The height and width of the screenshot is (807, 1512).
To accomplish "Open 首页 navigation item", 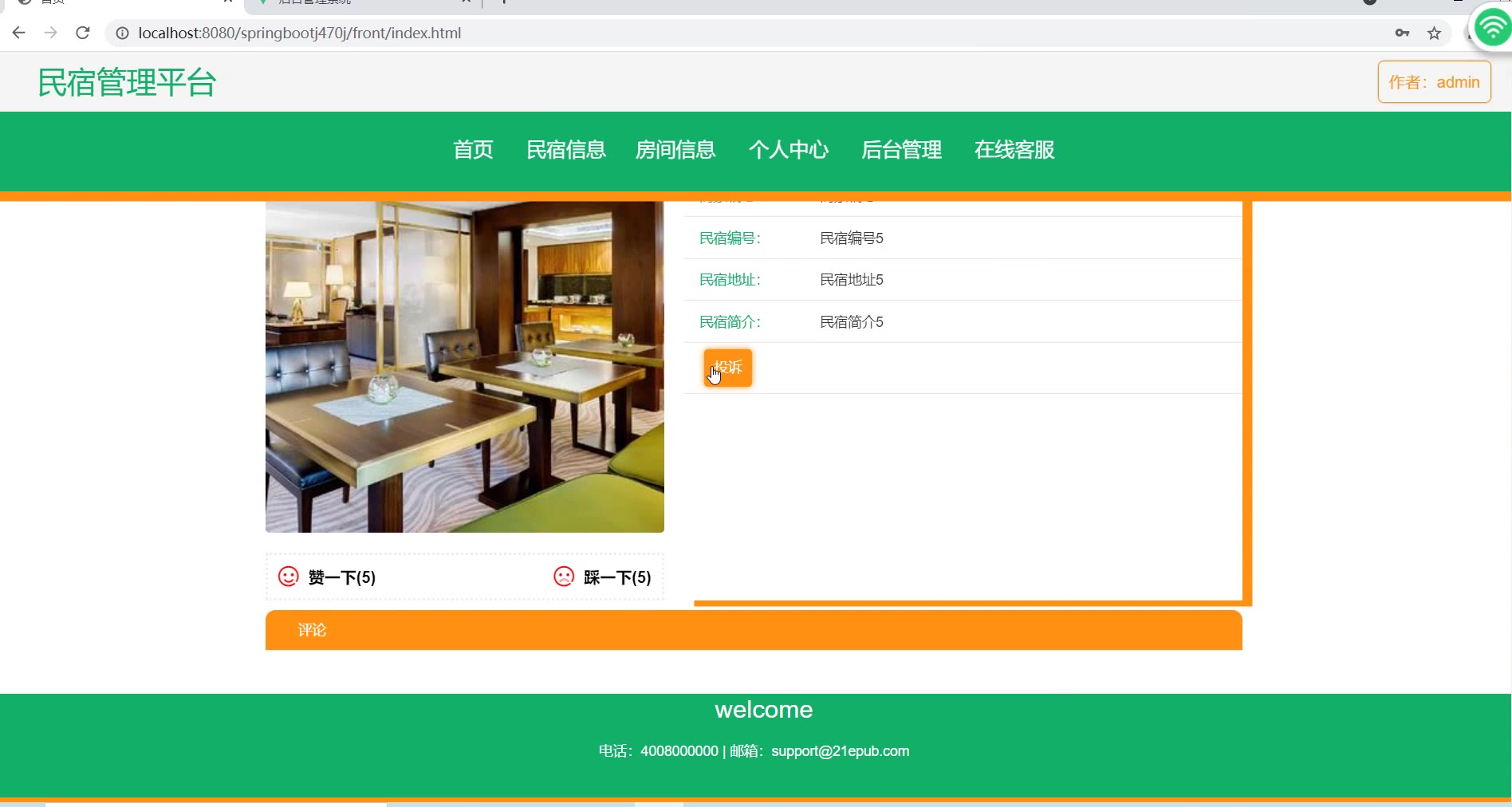I will point(473,150).
